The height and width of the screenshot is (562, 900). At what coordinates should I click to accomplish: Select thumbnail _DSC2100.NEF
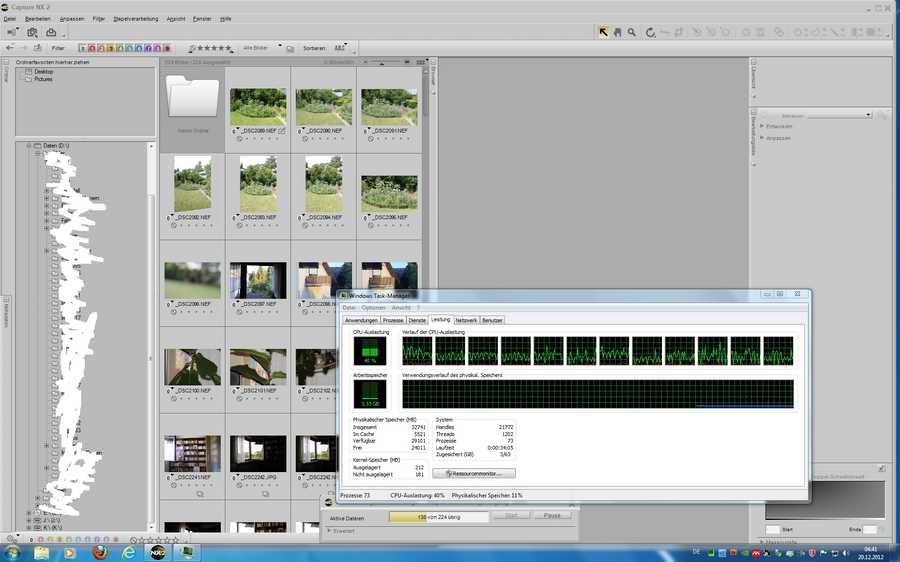coord(192,367)
